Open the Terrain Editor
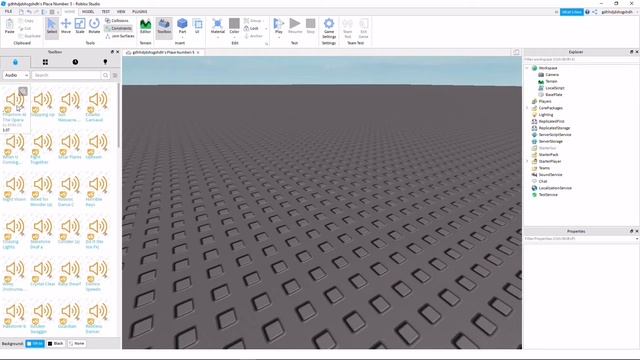 coord(145,27)
